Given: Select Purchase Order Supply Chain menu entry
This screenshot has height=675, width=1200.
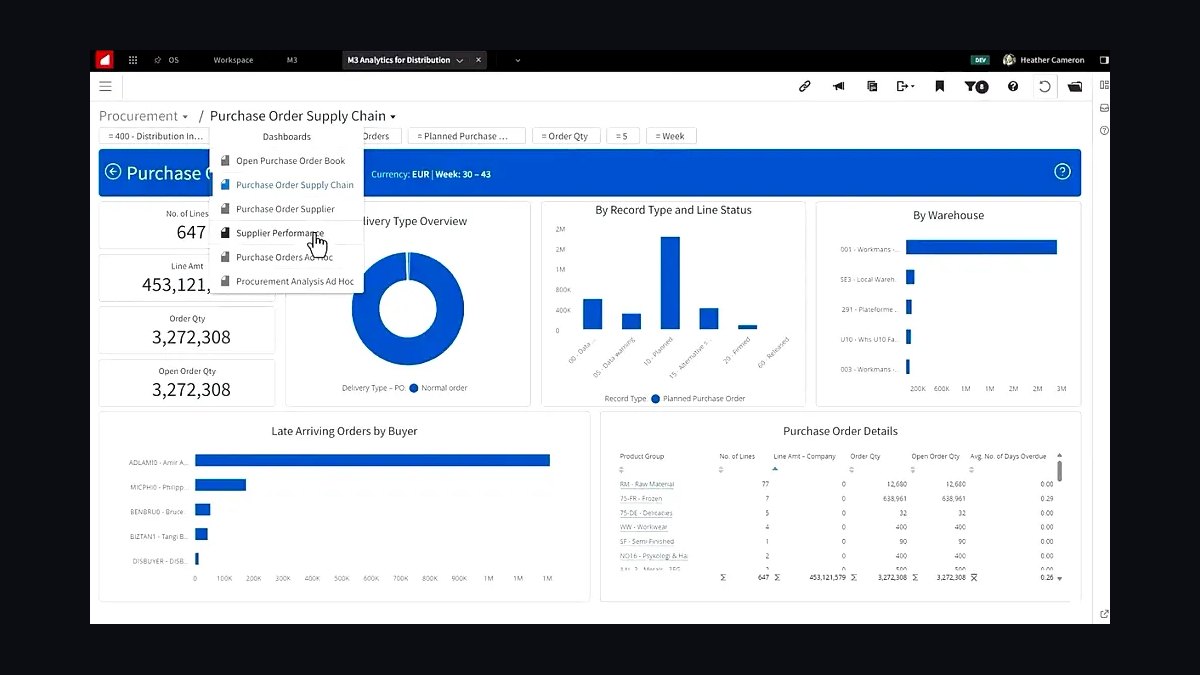Looking at the screenshot, I should [x=286, y=185].
